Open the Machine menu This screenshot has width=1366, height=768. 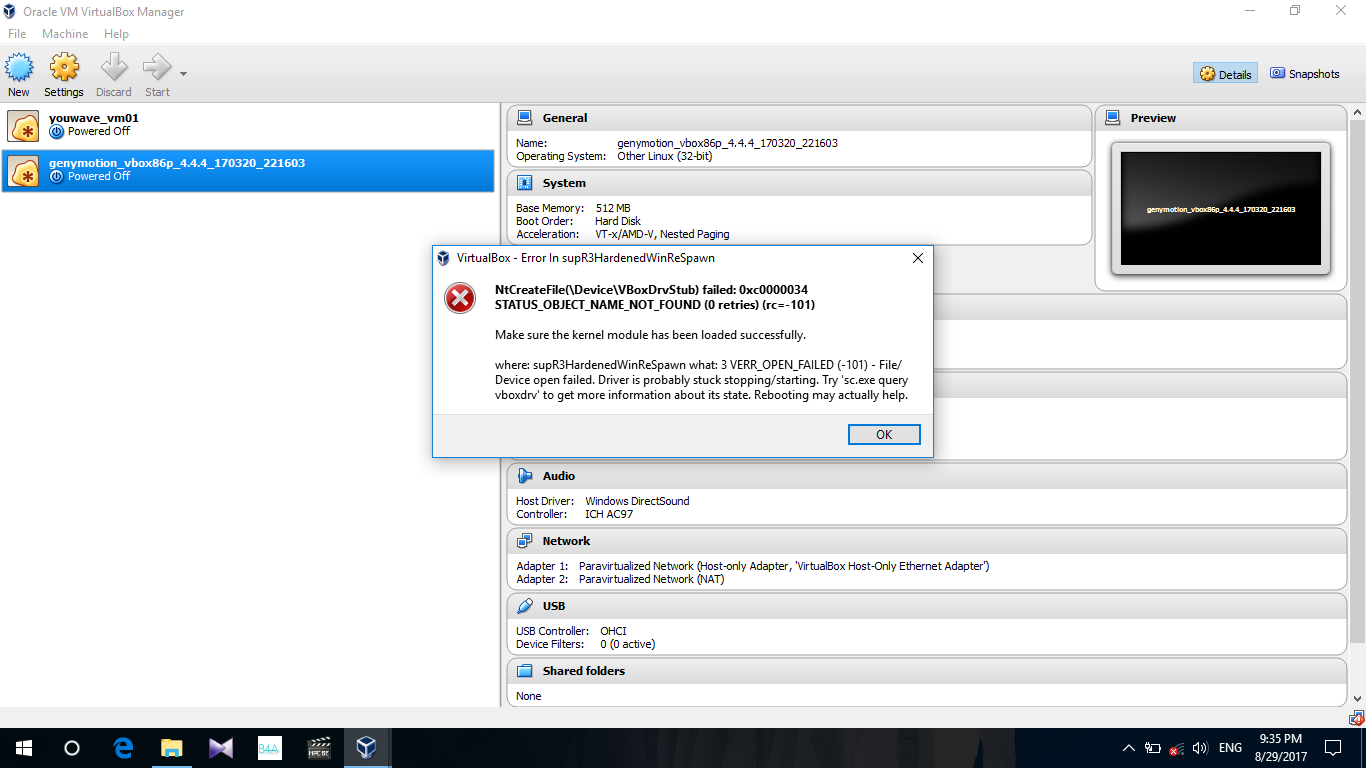(x=65, y=34)
